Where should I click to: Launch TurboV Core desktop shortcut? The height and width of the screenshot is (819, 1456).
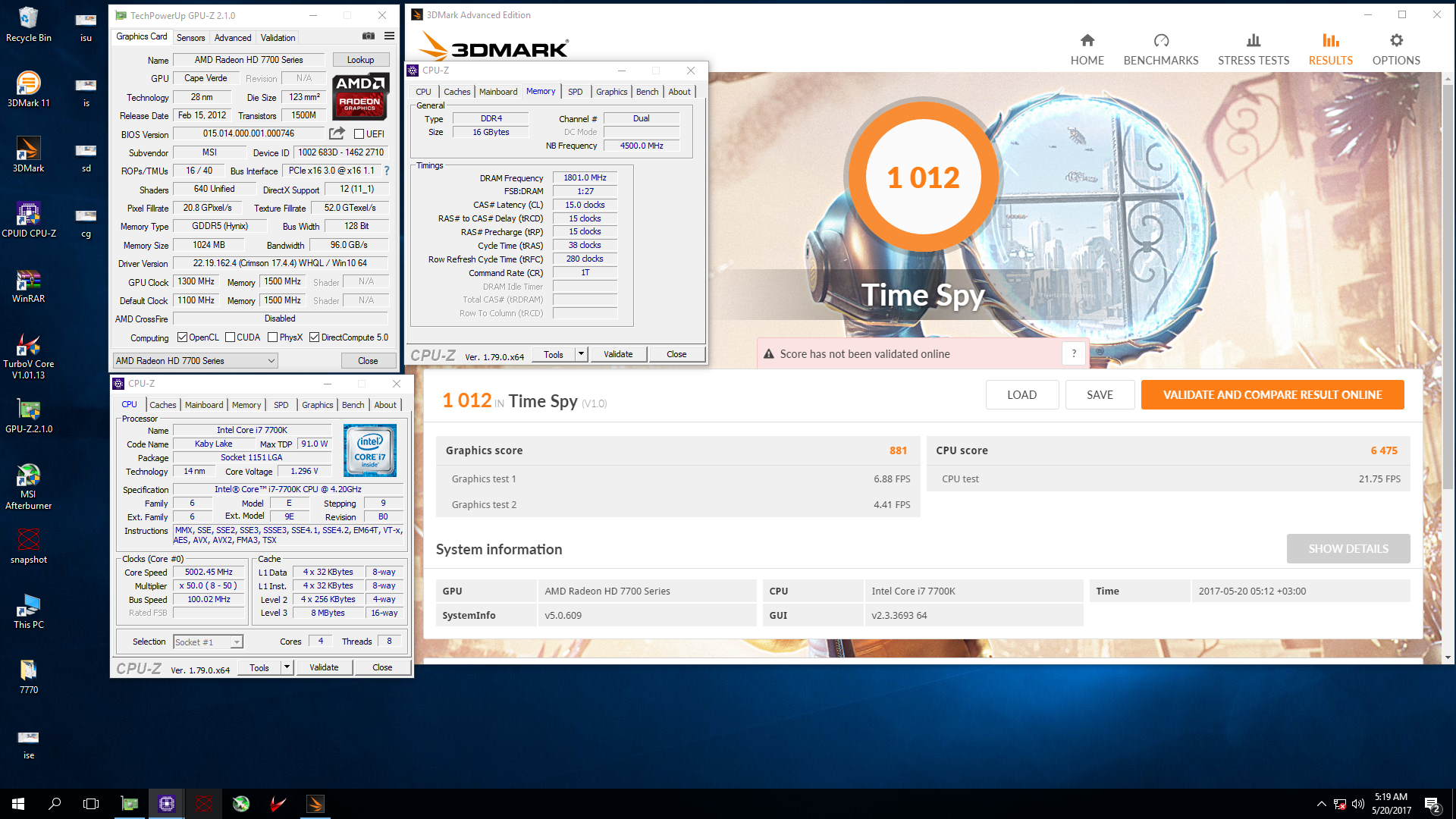(28, 356)
